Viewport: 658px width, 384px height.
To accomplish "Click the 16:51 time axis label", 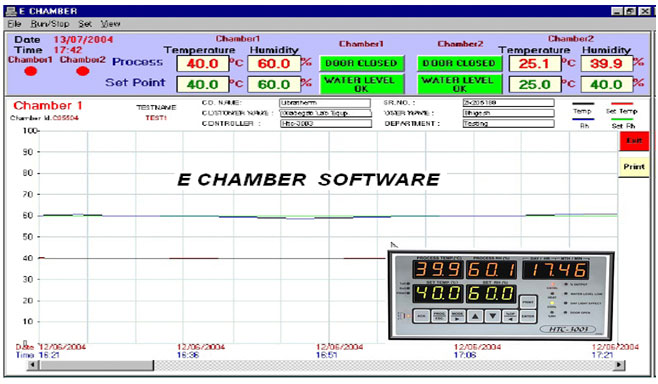I will 326,355.
